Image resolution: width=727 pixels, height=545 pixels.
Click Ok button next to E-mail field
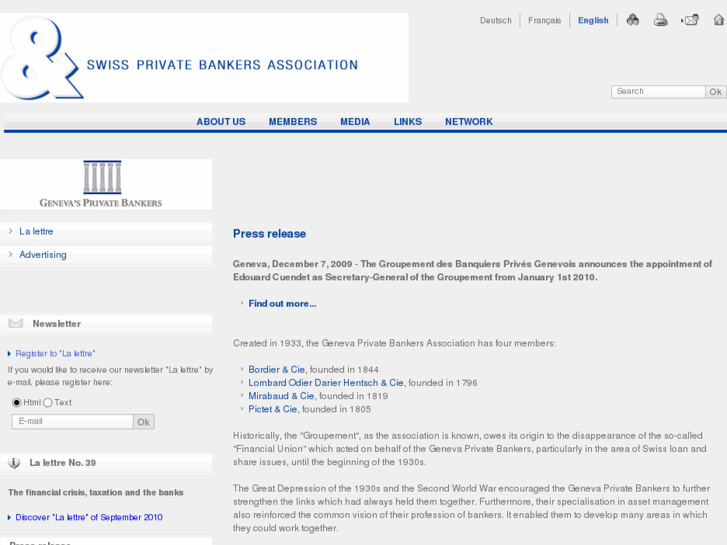point(144,422)
